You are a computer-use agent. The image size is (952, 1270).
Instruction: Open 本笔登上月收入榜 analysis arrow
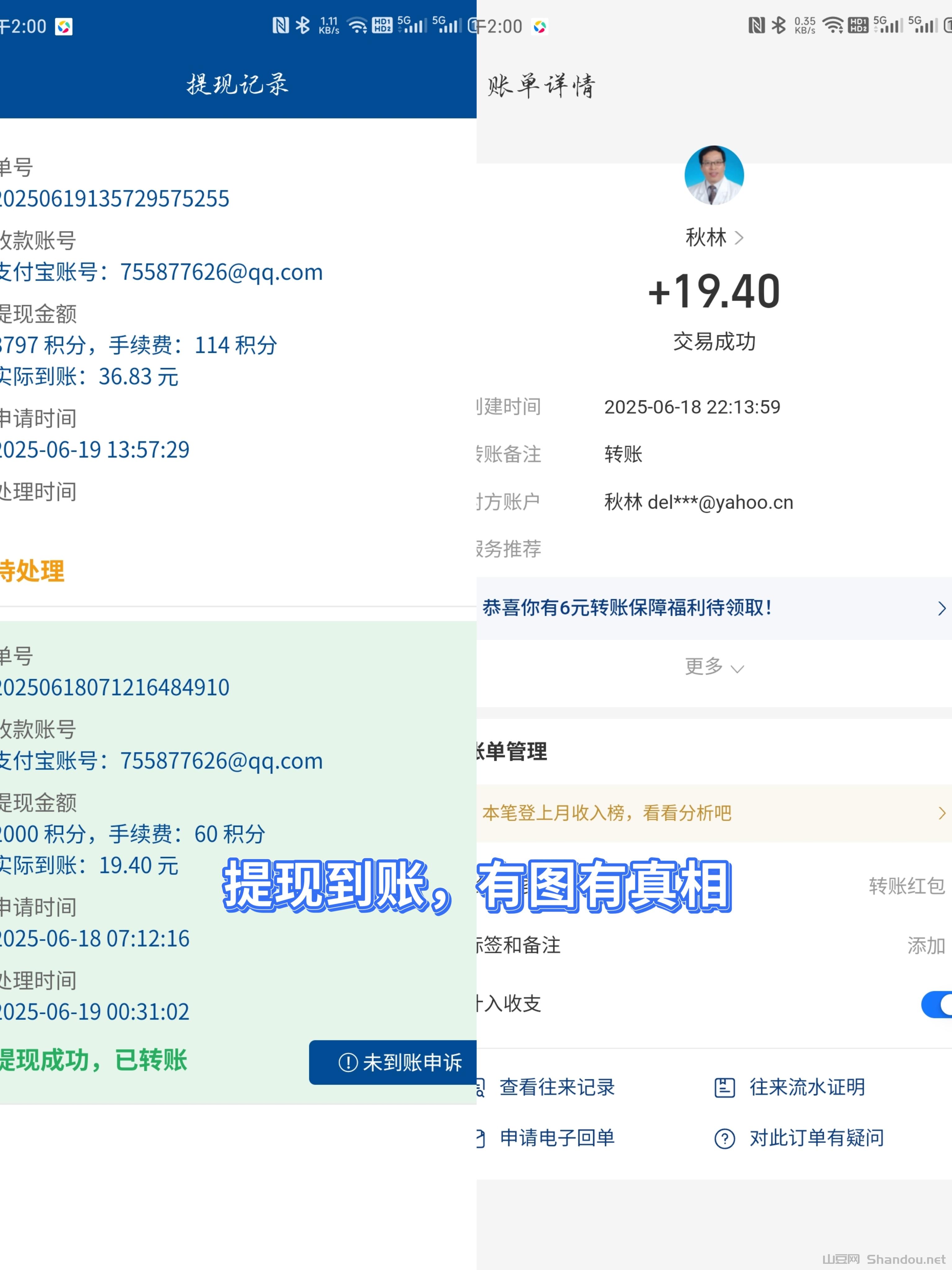tap(941, 813)
